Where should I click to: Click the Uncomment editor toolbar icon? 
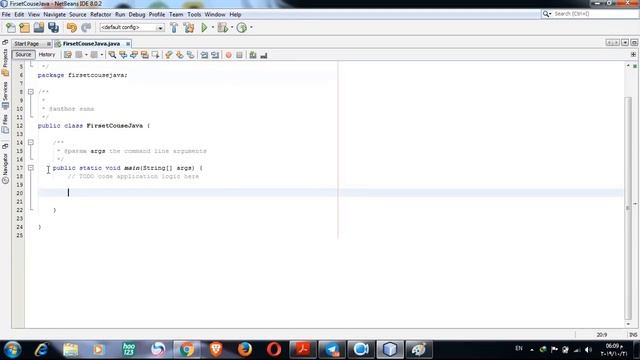264,55
